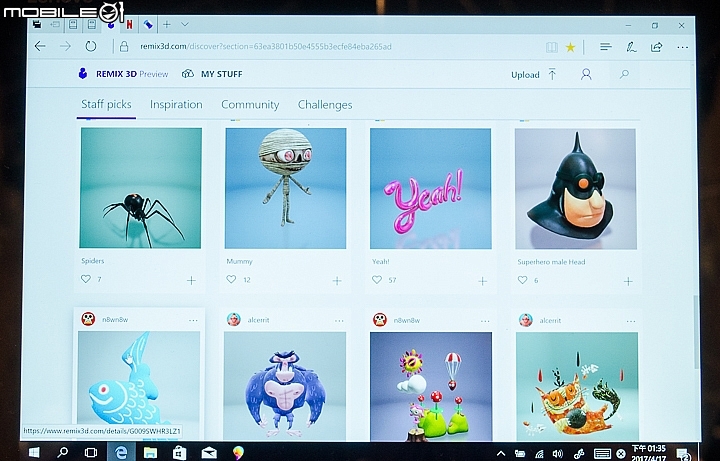Click the taskbar volume speaker icon

pos(557,454)
